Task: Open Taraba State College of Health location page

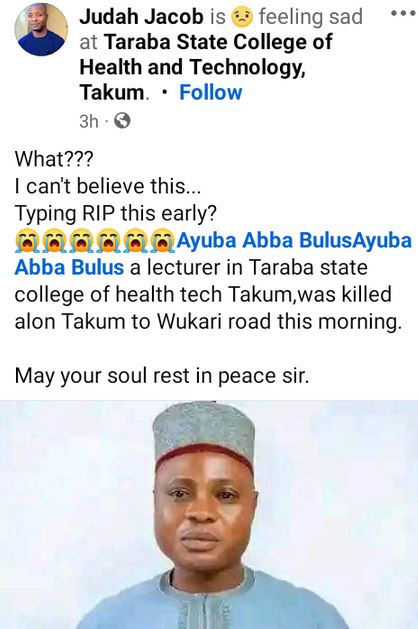Action: pos(205,67)
